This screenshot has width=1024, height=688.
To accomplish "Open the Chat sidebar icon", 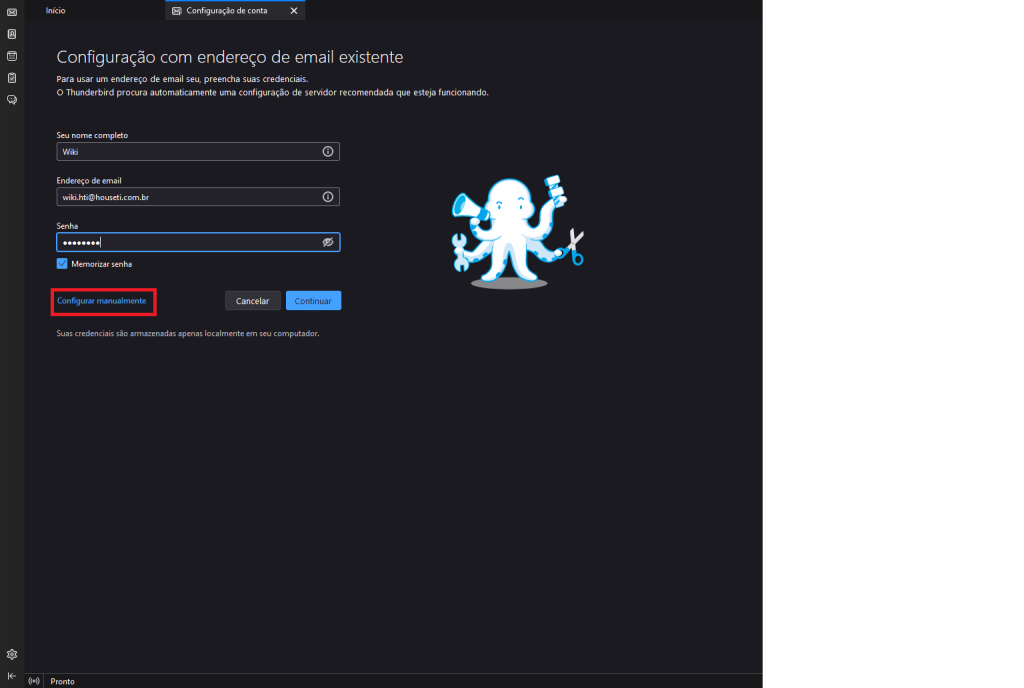I will 12,100.
